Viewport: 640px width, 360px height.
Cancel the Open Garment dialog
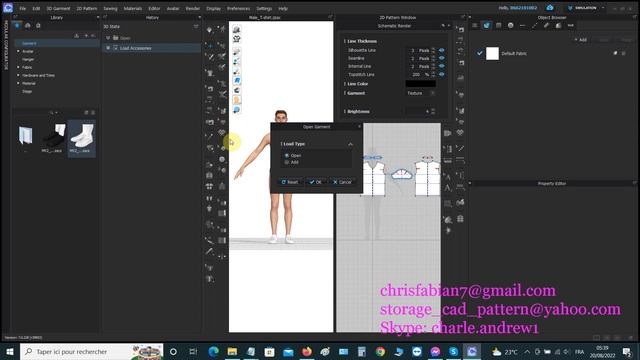342,182
